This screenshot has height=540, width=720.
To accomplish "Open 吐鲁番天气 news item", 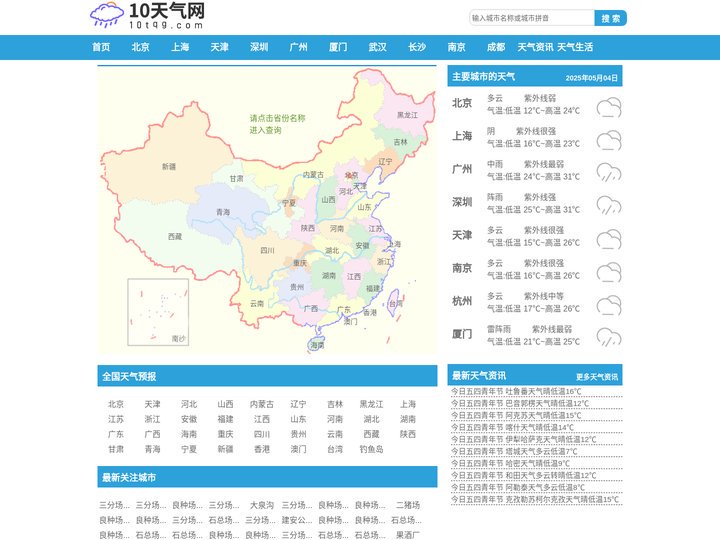I will [x=516, y=391].
